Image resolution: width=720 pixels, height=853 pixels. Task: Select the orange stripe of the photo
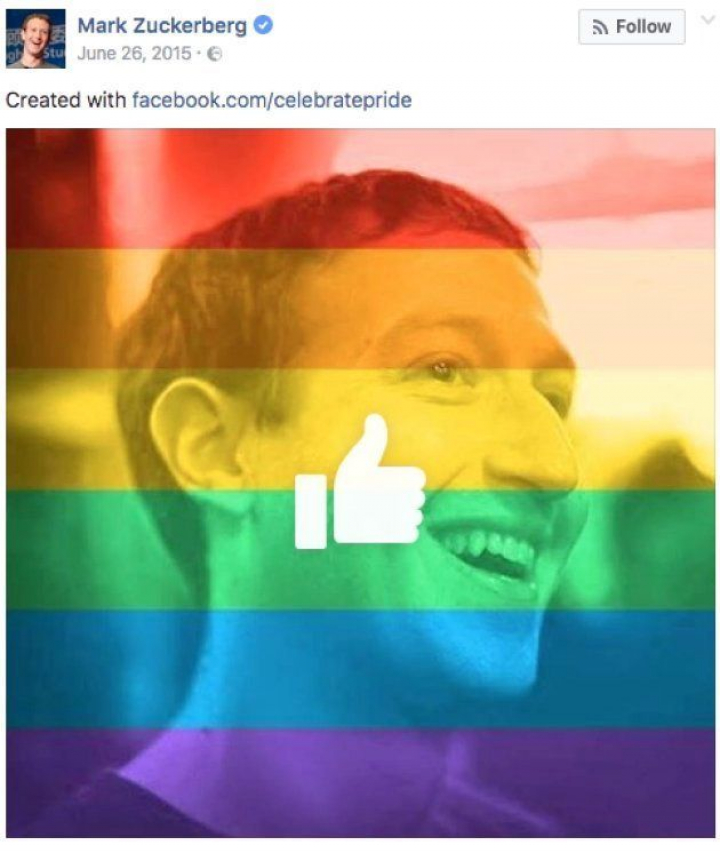[x=361, y=309]
